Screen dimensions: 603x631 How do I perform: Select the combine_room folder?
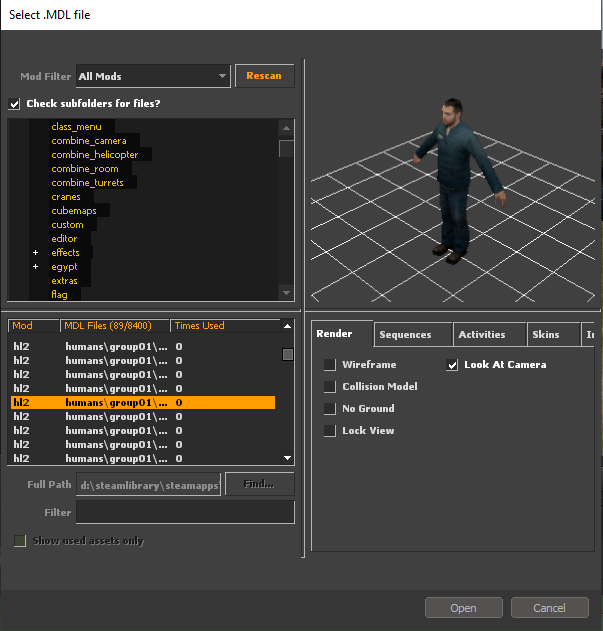click(85, 169)
